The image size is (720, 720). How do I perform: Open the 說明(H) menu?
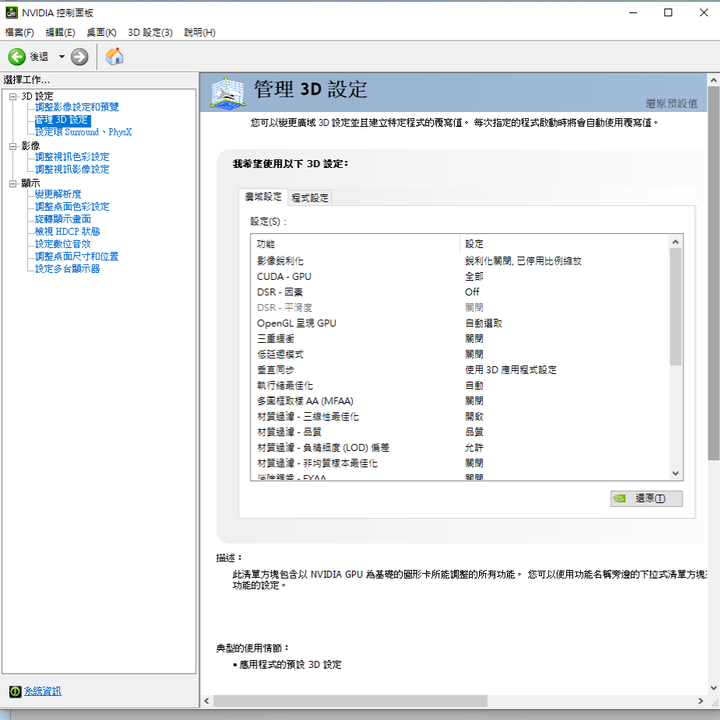coord(200,32)
